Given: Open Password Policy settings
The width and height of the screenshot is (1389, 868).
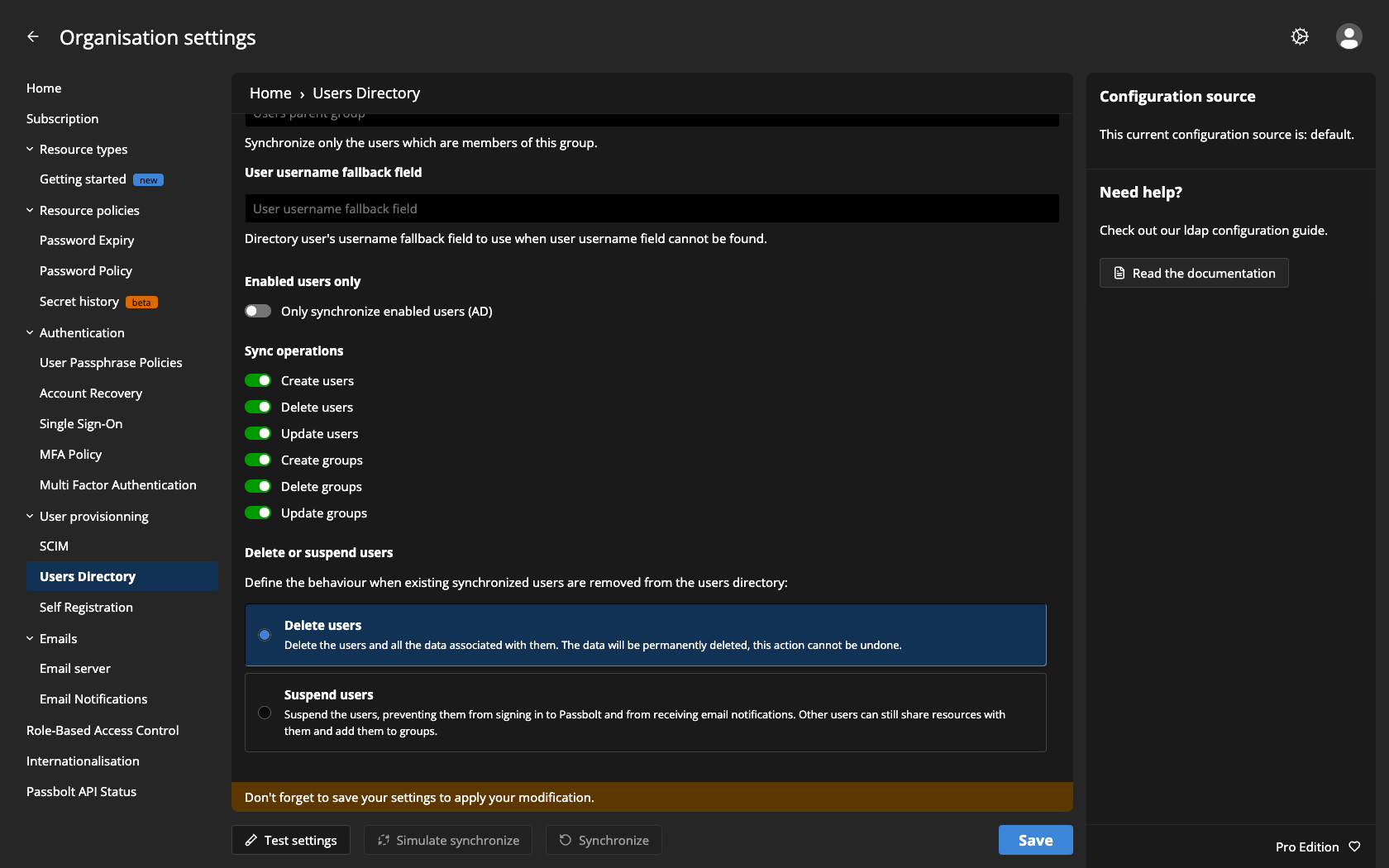Looking at the screenshot, I should [x=86, y=270].
